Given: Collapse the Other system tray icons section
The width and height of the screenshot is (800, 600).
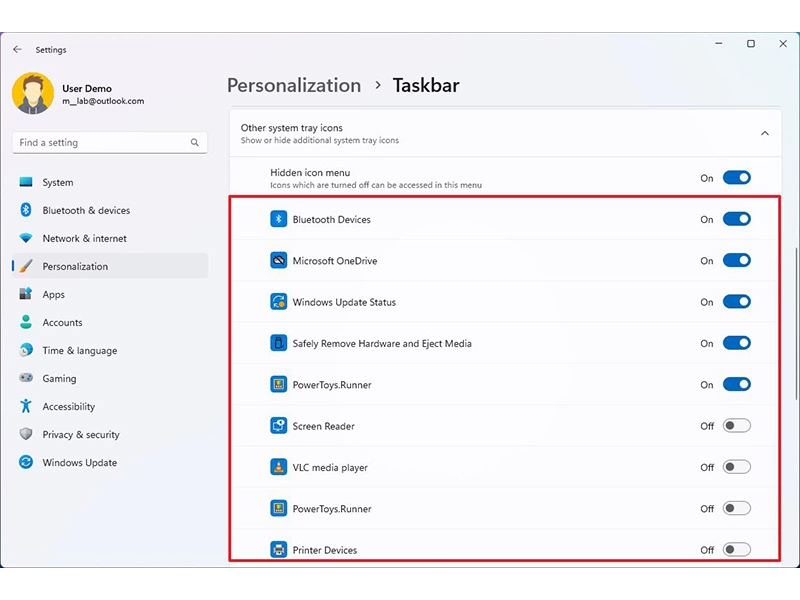Looking at the screenshot, I should point(765,132).
